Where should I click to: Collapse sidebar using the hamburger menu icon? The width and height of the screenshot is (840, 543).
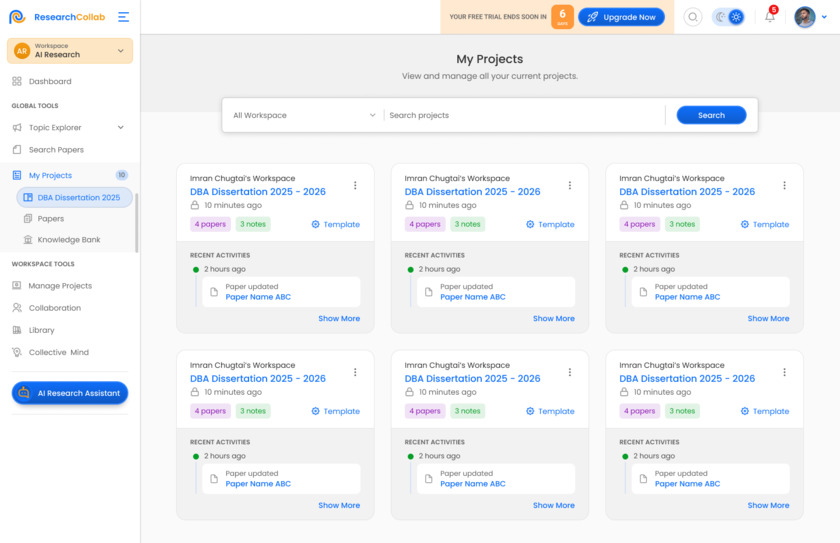pyautogui.click(x=123, y=17)
